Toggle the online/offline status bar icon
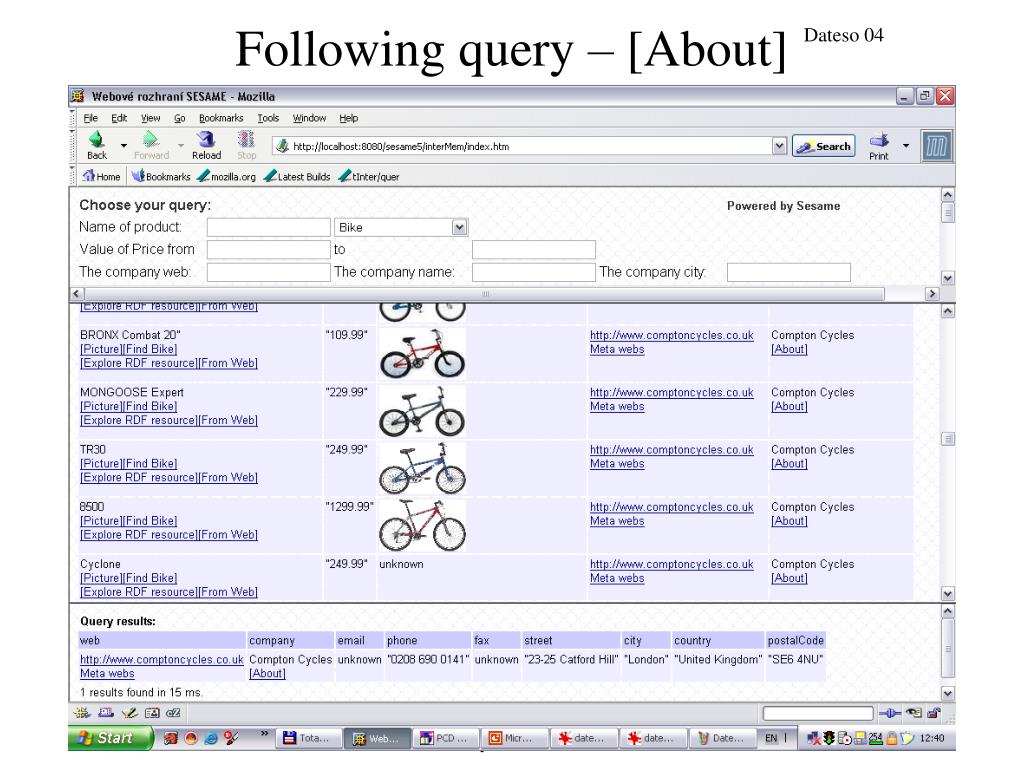Image resolution: width=1024 pixels, height=768 pixels. pos(889,713)
